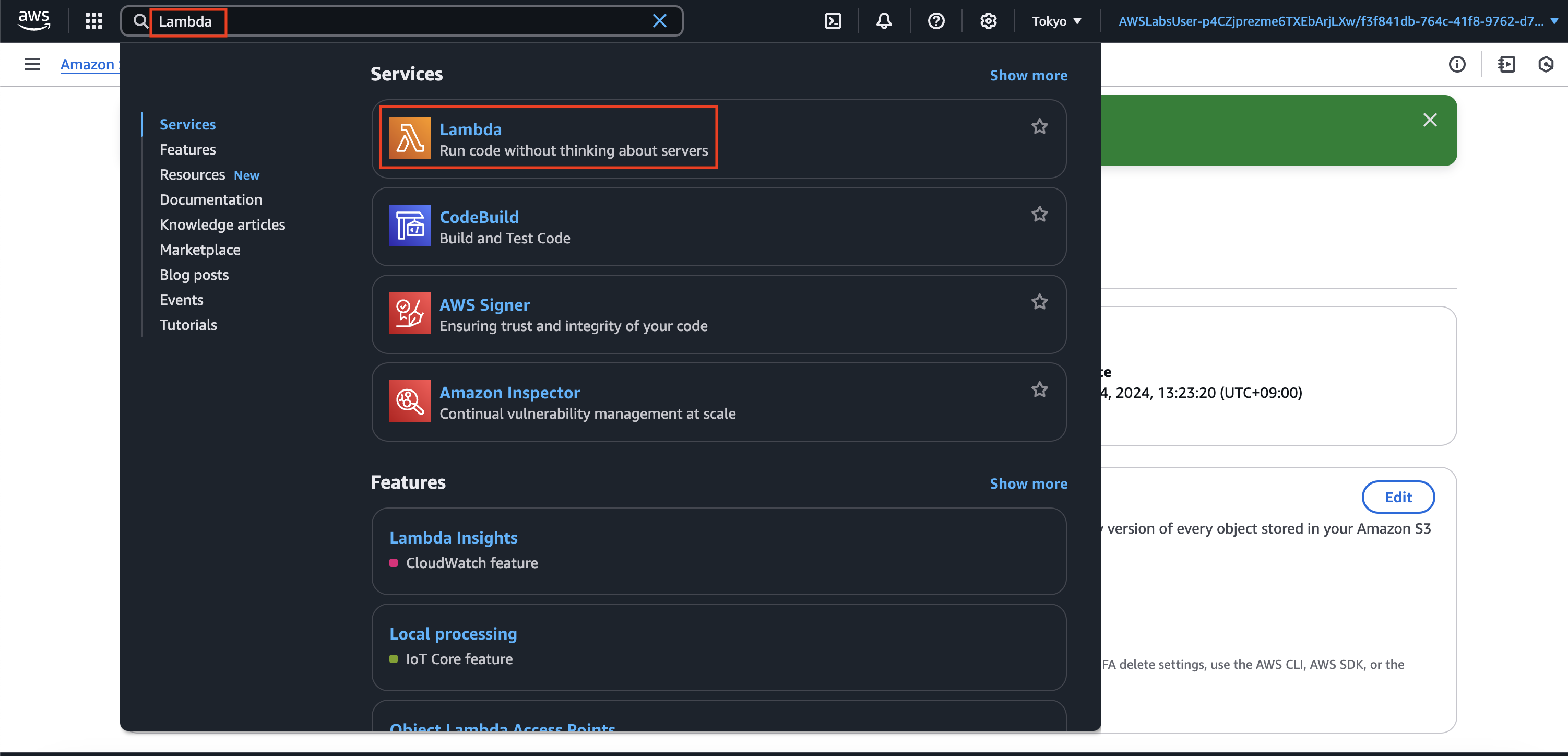
Task: Open the Local processing feature
Action: pyautogui.click(x=453, y=634)
